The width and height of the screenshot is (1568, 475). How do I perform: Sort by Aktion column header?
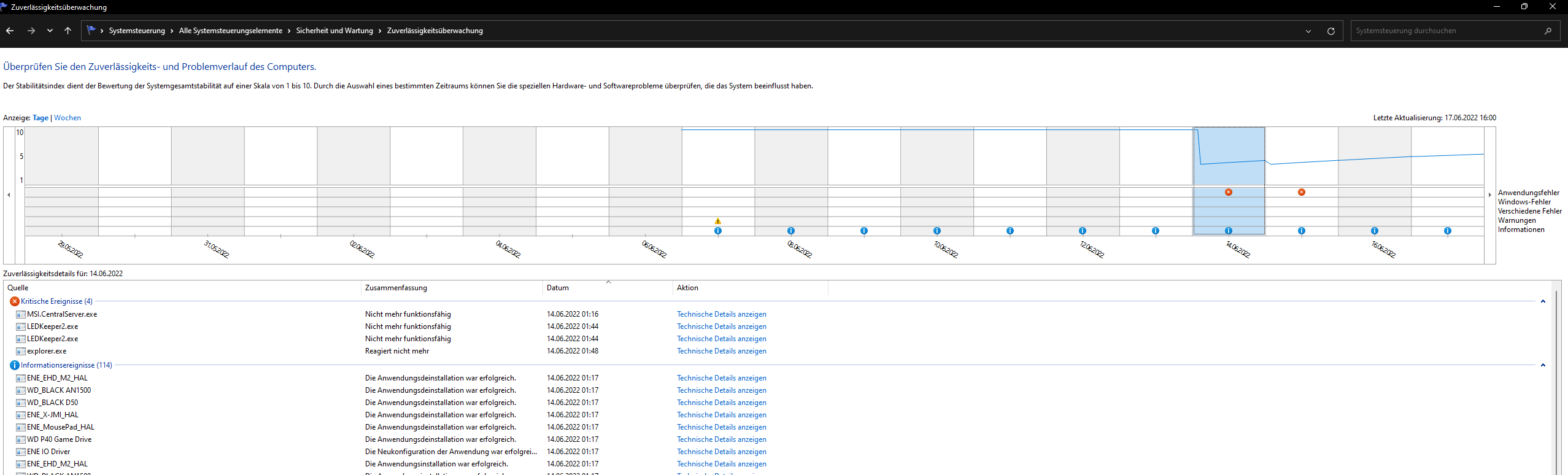pyautogui.click(x=751, y=288)
